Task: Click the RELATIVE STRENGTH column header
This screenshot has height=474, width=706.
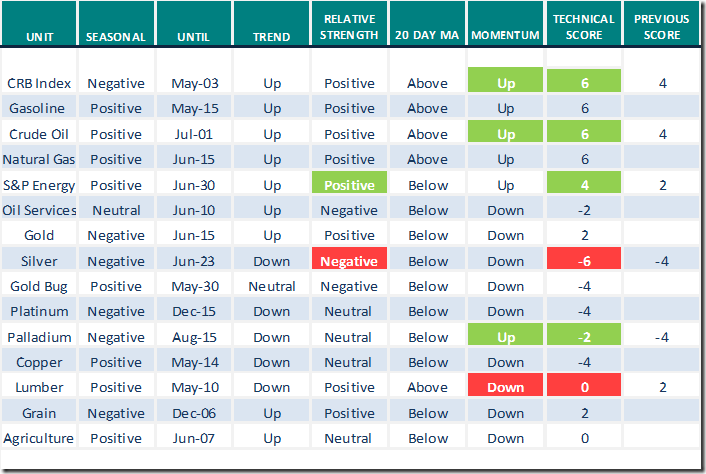Action: point(349,28)
